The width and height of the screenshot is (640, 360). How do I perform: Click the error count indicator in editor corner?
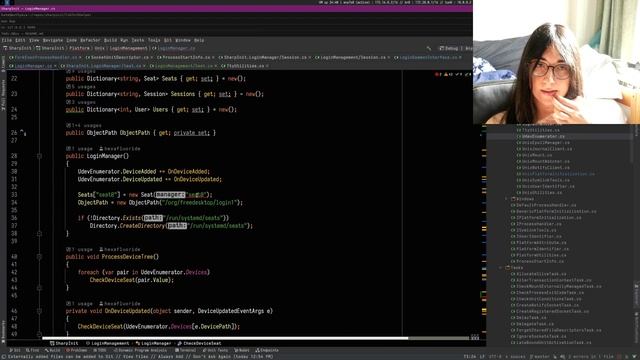438,74
